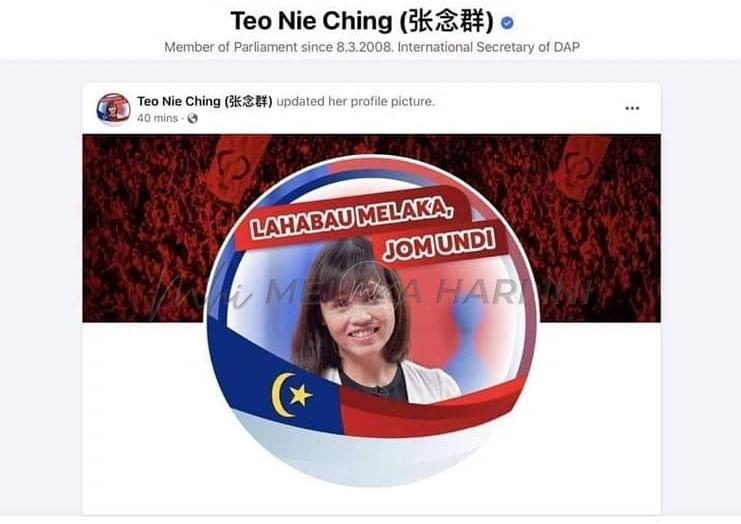Viewport: 741px width, 524px height.
Task: Click the blue verified badge beside page name
Action: tap(507, 23)
